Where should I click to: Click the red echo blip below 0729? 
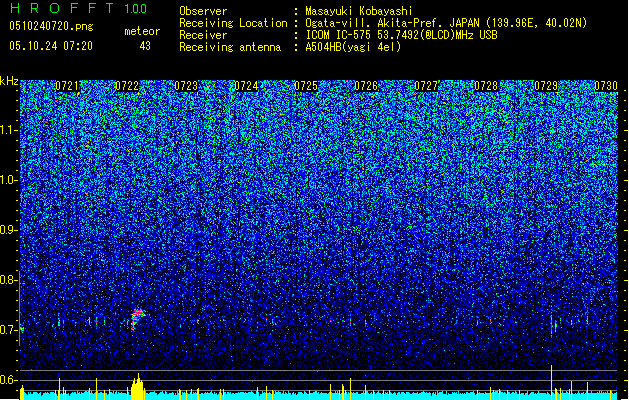tap(552, 325)
